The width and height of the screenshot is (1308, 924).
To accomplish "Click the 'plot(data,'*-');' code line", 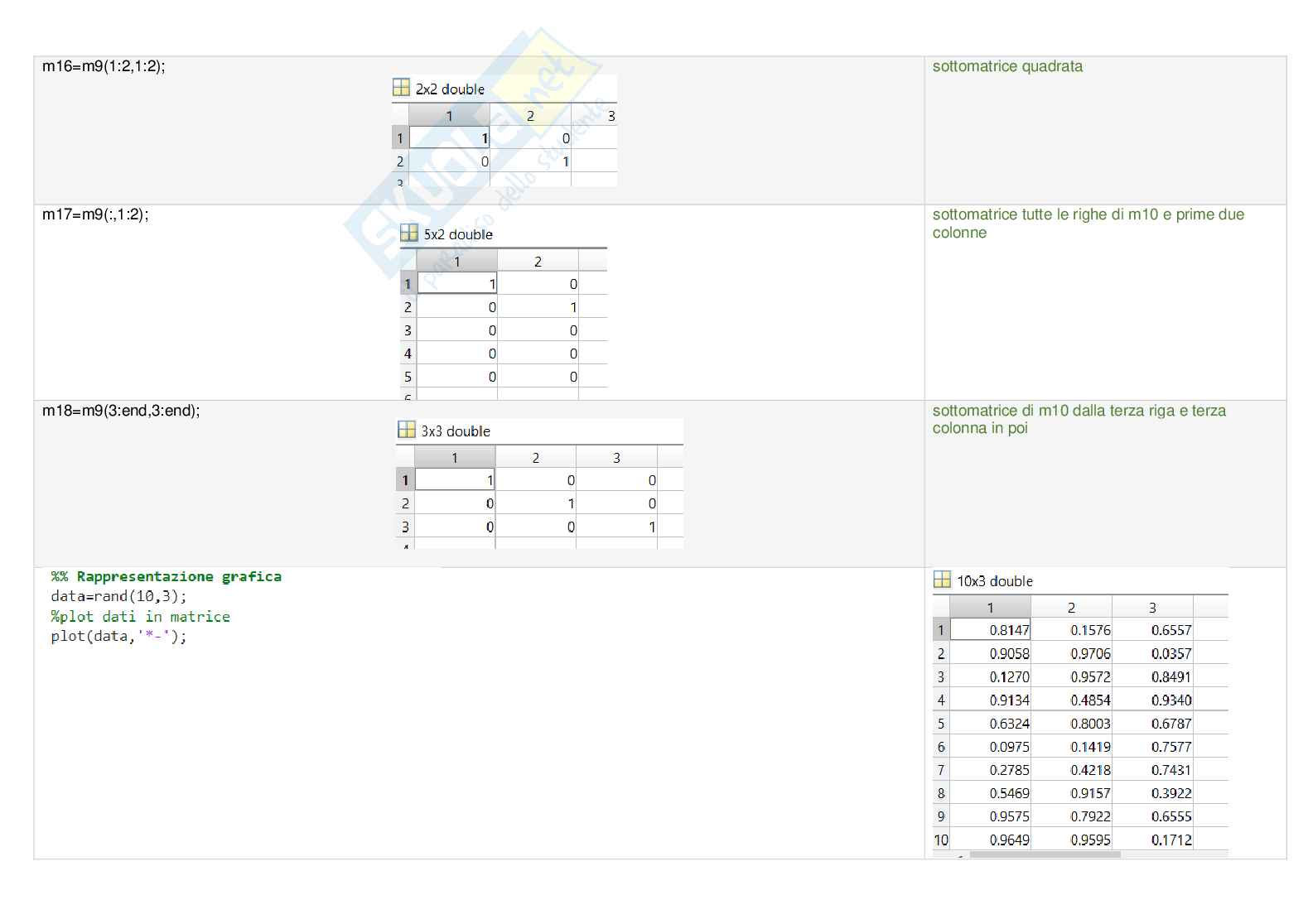I will coord(118,636).
